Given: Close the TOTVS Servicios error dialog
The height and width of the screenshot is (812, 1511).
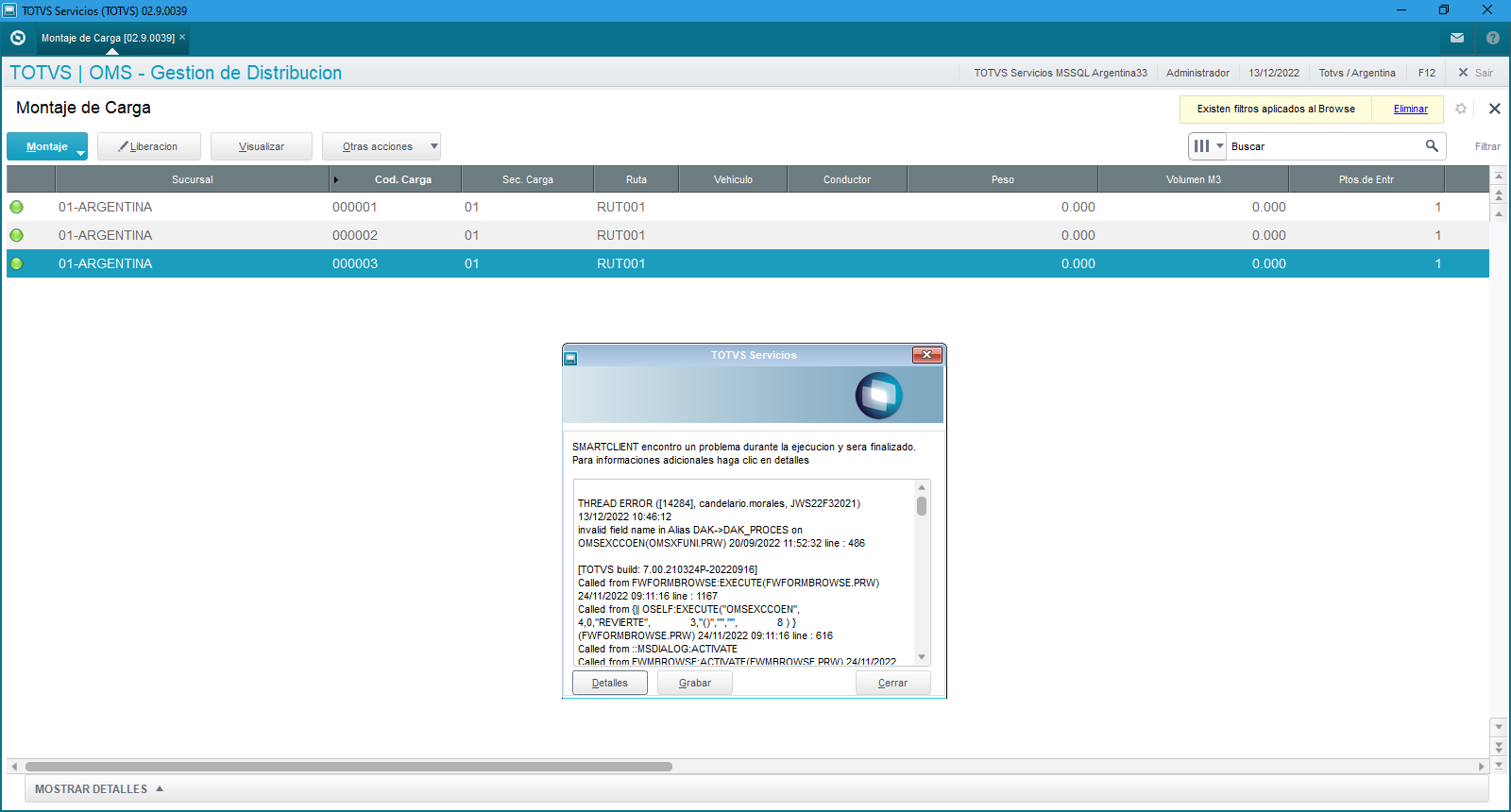Looking at the screenshot, I should click(926, 355).
